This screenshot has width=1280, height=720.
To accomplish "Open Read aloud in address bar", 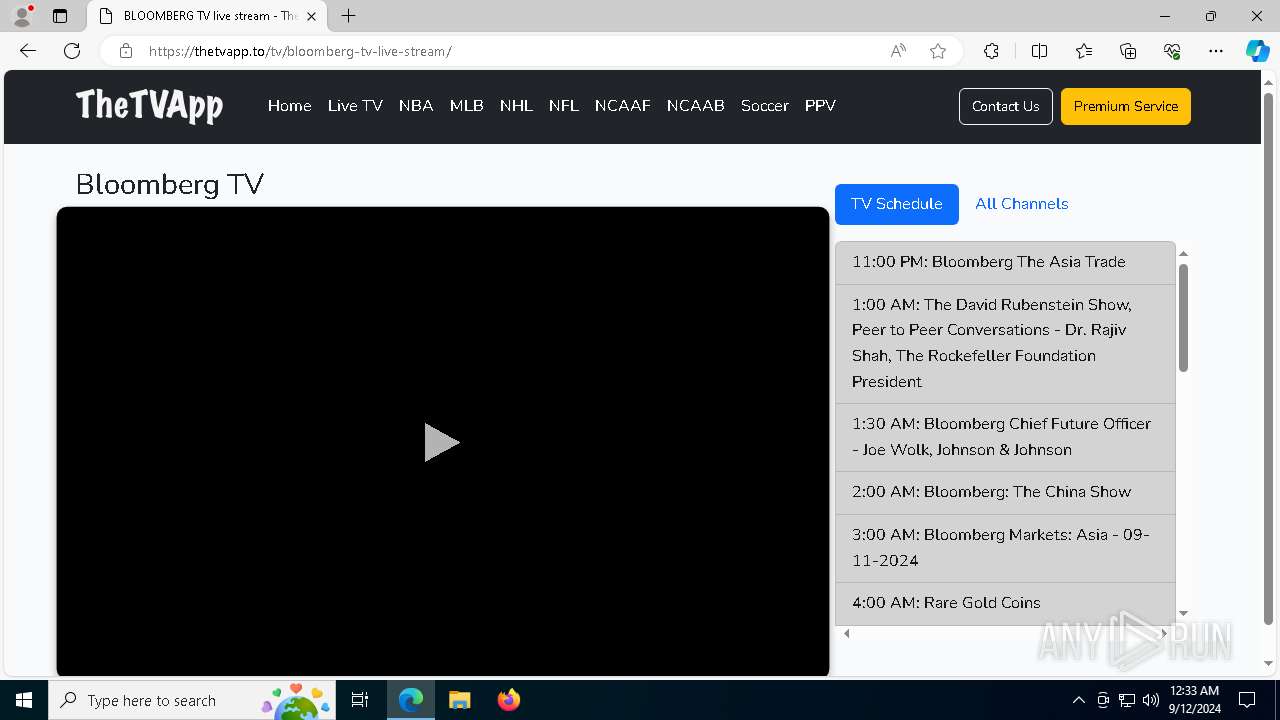I will (898, 51).
